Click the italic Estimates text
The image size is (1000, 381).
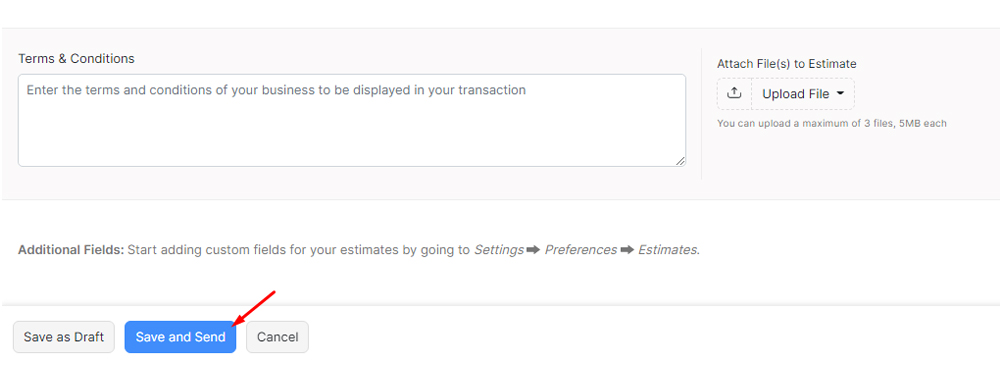668,250
